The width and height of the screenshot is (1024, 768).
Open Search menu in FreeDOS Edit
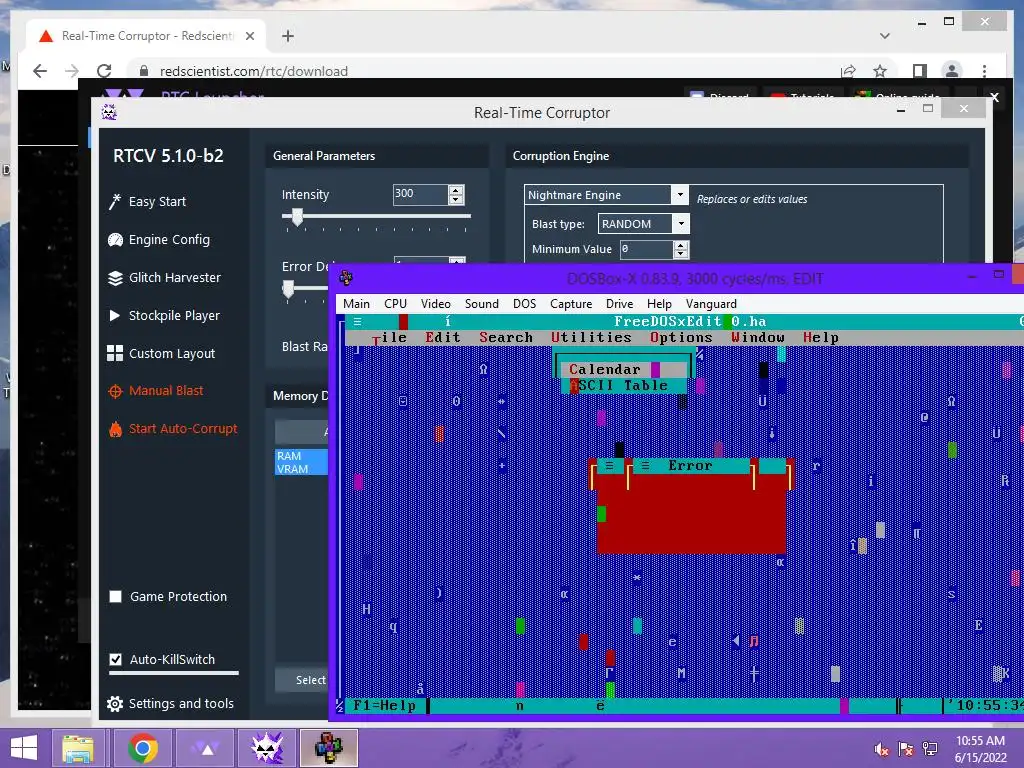(x=506, y=338)
